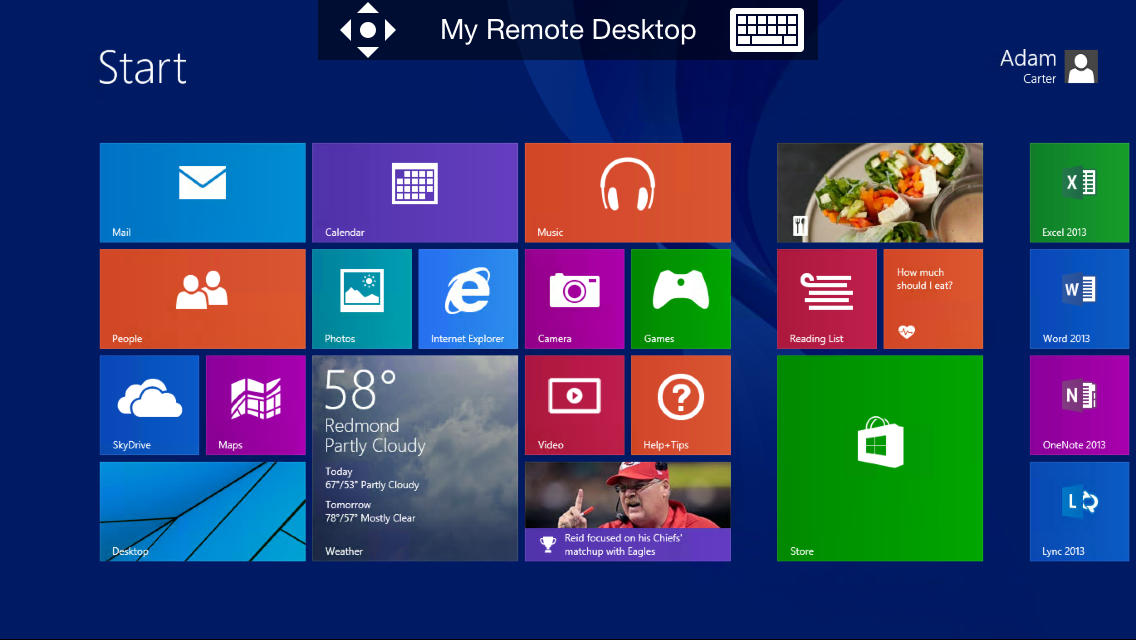Launch the Camera app
The height and width of the screenshot is (640, 1136).
coord(574,299)
